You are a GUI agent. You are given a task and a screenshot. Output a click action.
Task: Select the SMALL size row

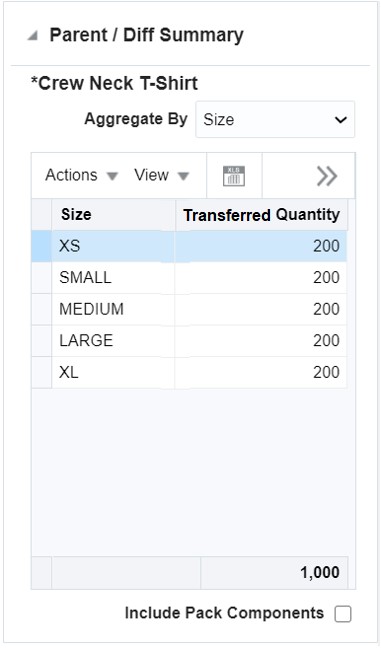pos(189,278)
